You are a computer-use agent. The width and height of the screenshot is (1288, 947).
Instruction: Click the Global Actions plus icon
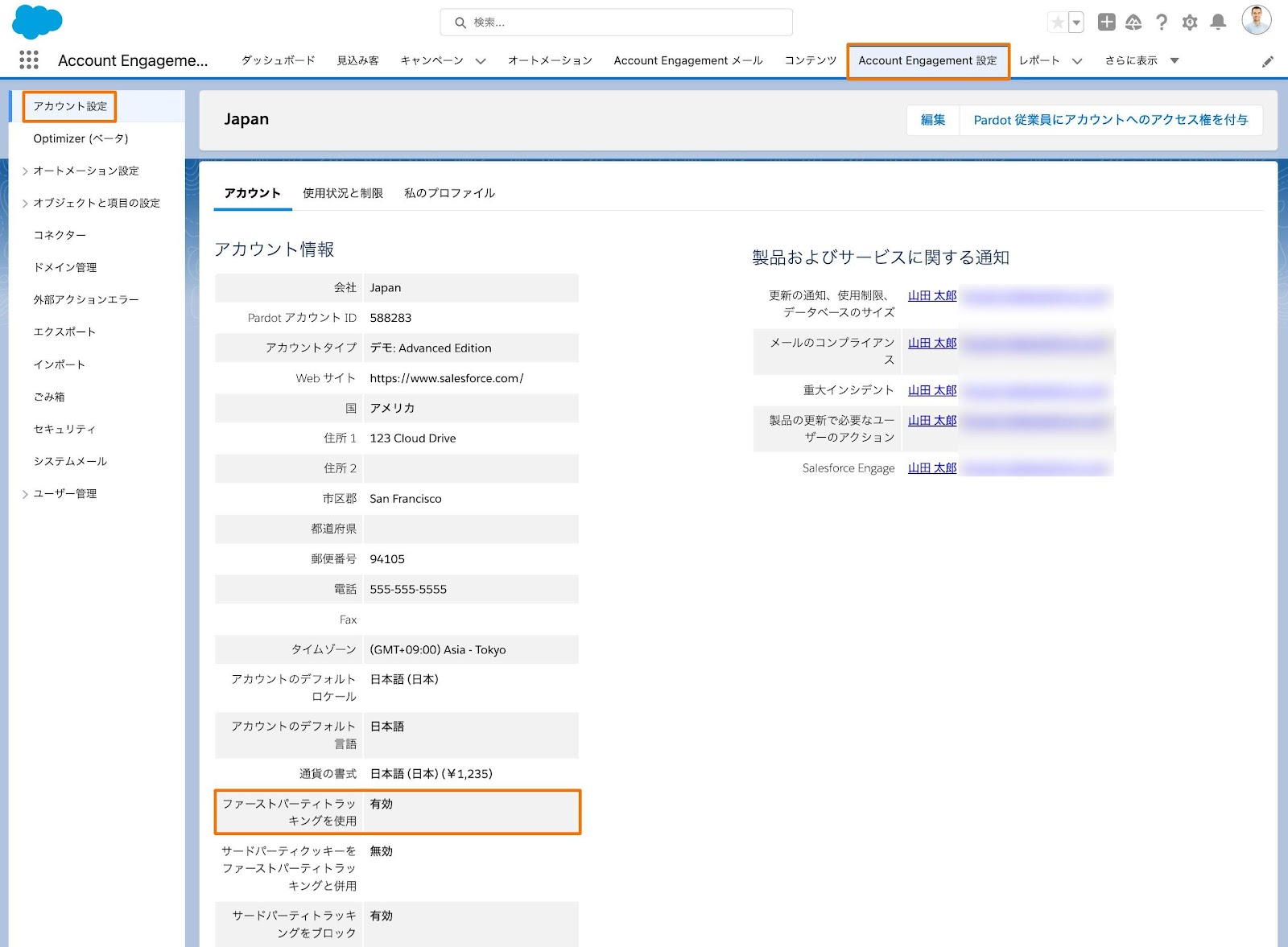click(1107, 23)
